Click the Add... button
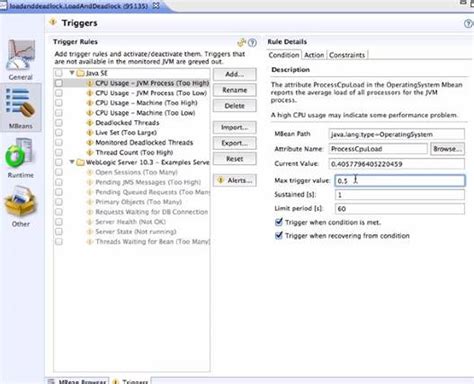The height and width of the screenshot is (384, 474). (x=235, y=74)
